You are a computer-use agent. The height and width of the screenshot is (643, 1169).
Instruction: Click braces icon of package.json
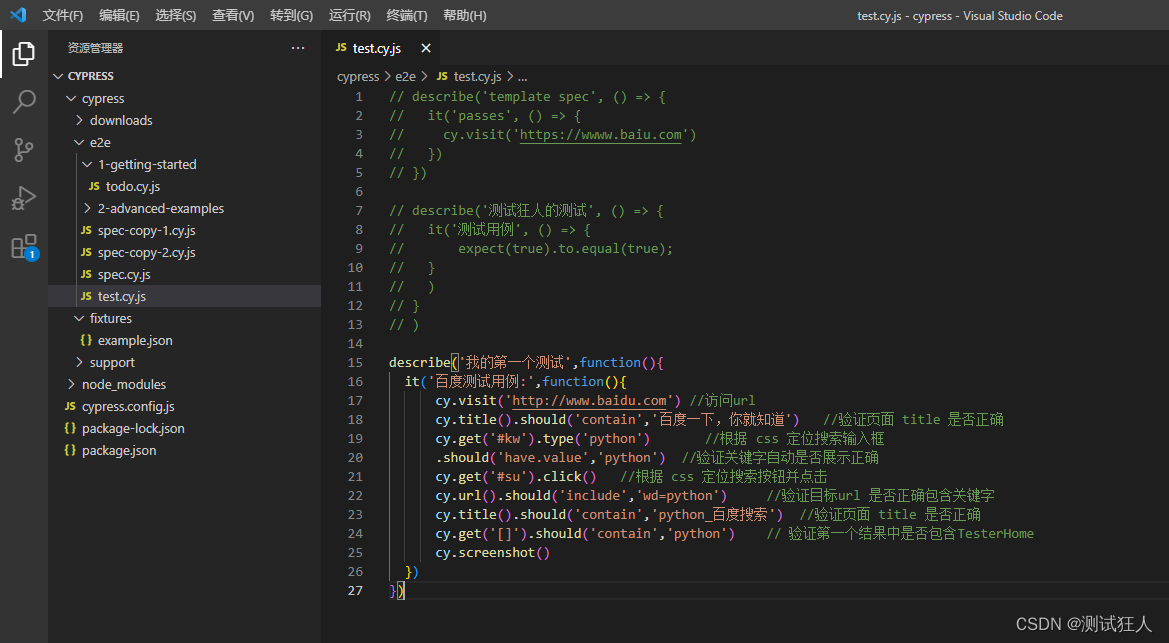[70, 451]
